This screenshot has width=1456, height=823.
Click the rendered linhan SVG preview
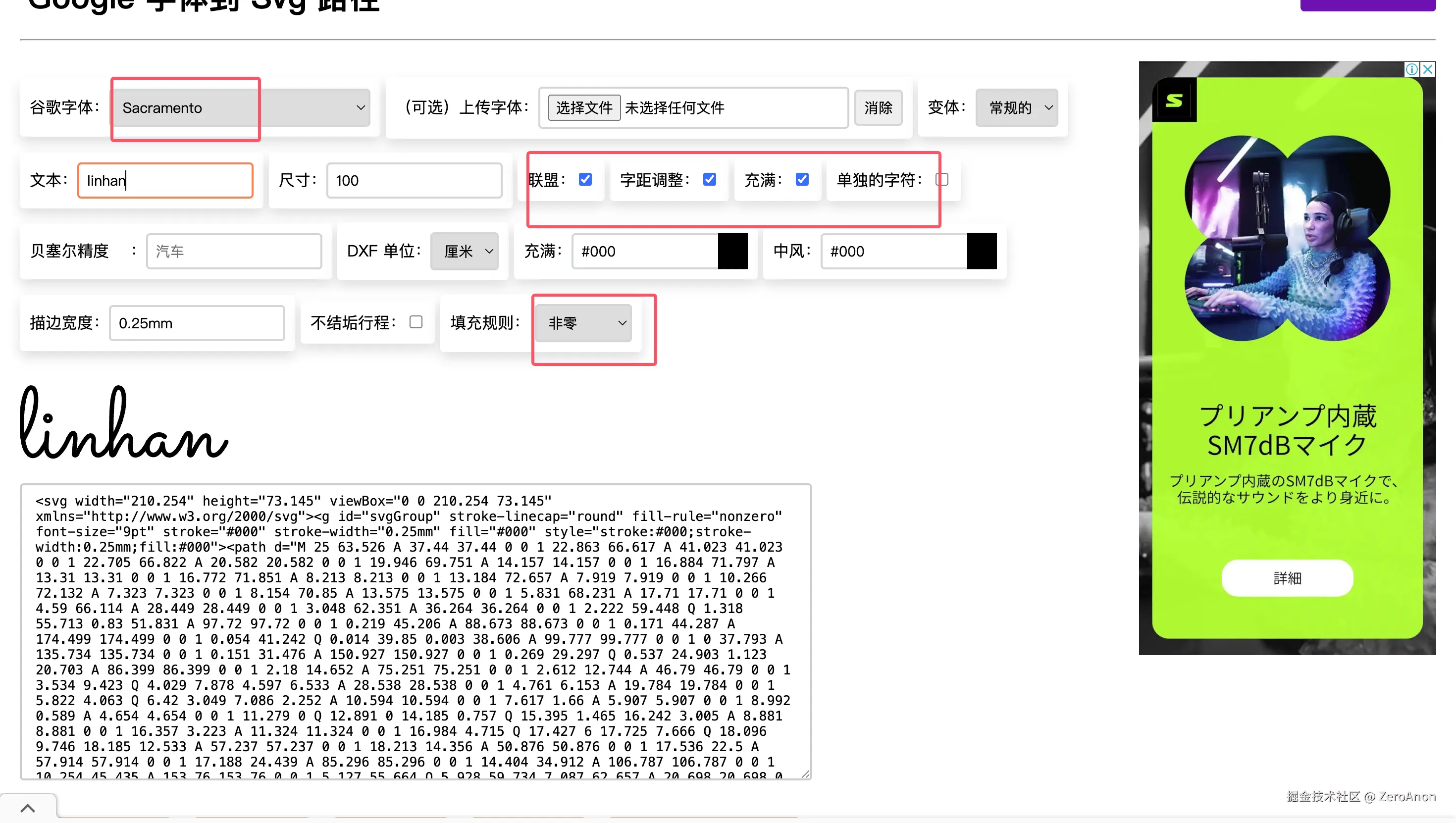coord(124,423)
